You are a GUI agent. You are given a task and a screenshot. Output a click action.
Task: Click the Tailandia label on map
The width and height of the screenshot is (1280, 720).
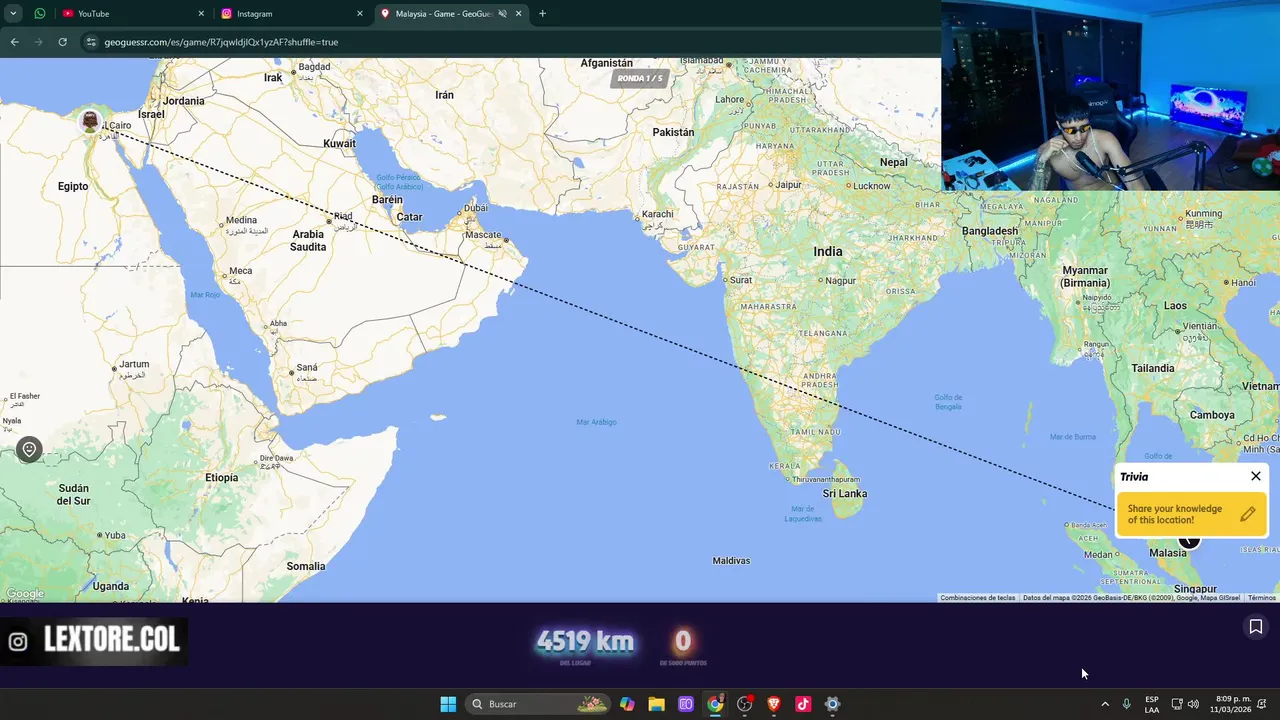coord(1153,369)
